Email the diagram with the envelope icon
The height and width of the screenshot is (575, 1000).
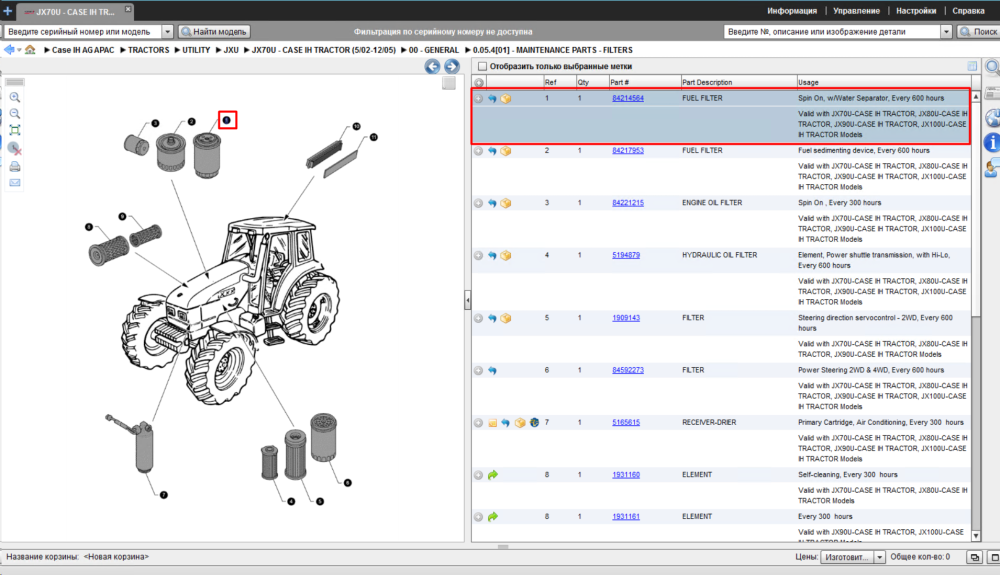(x=15, y=183)
